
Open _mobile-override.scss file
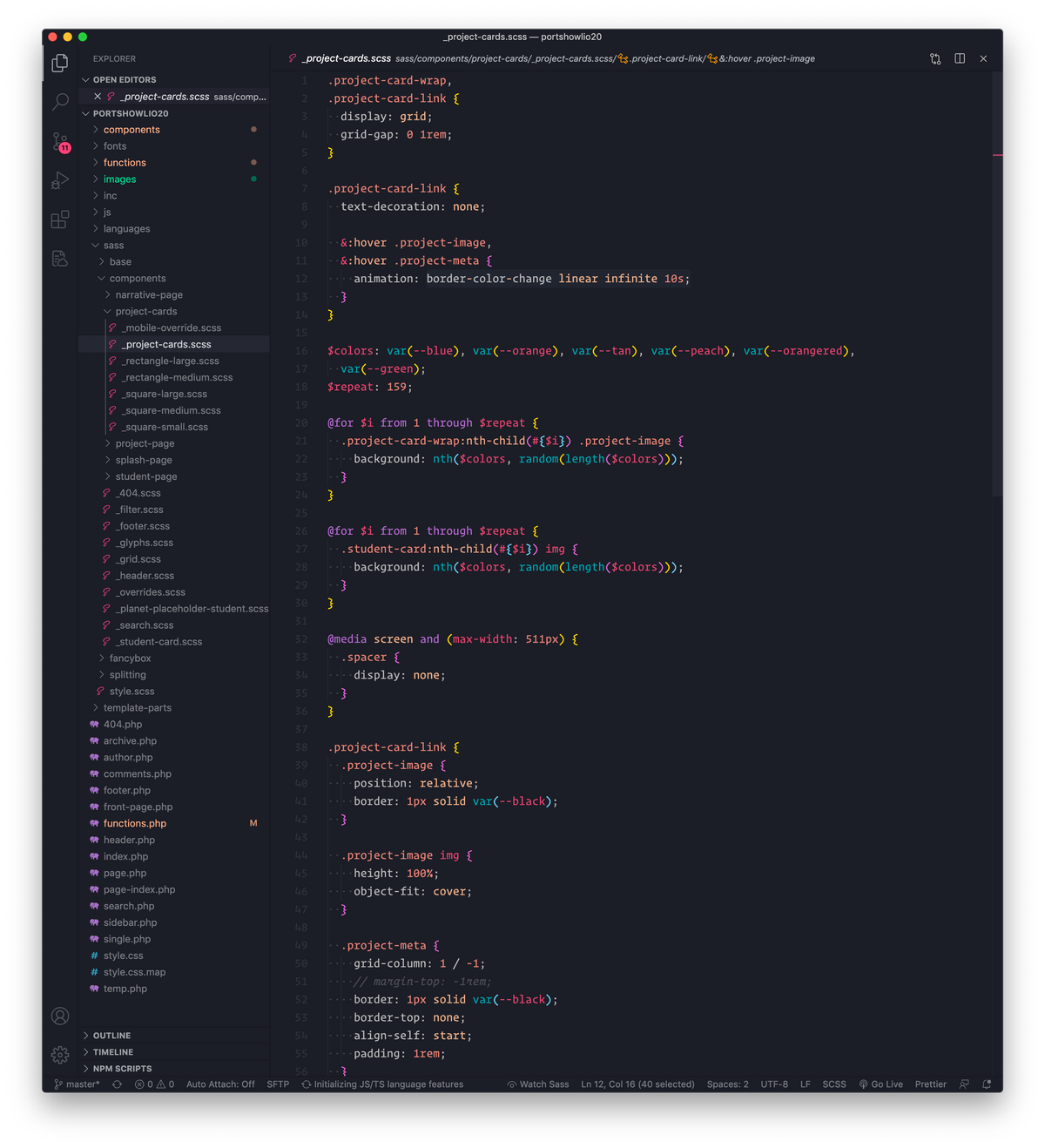(x=174, y=328)
